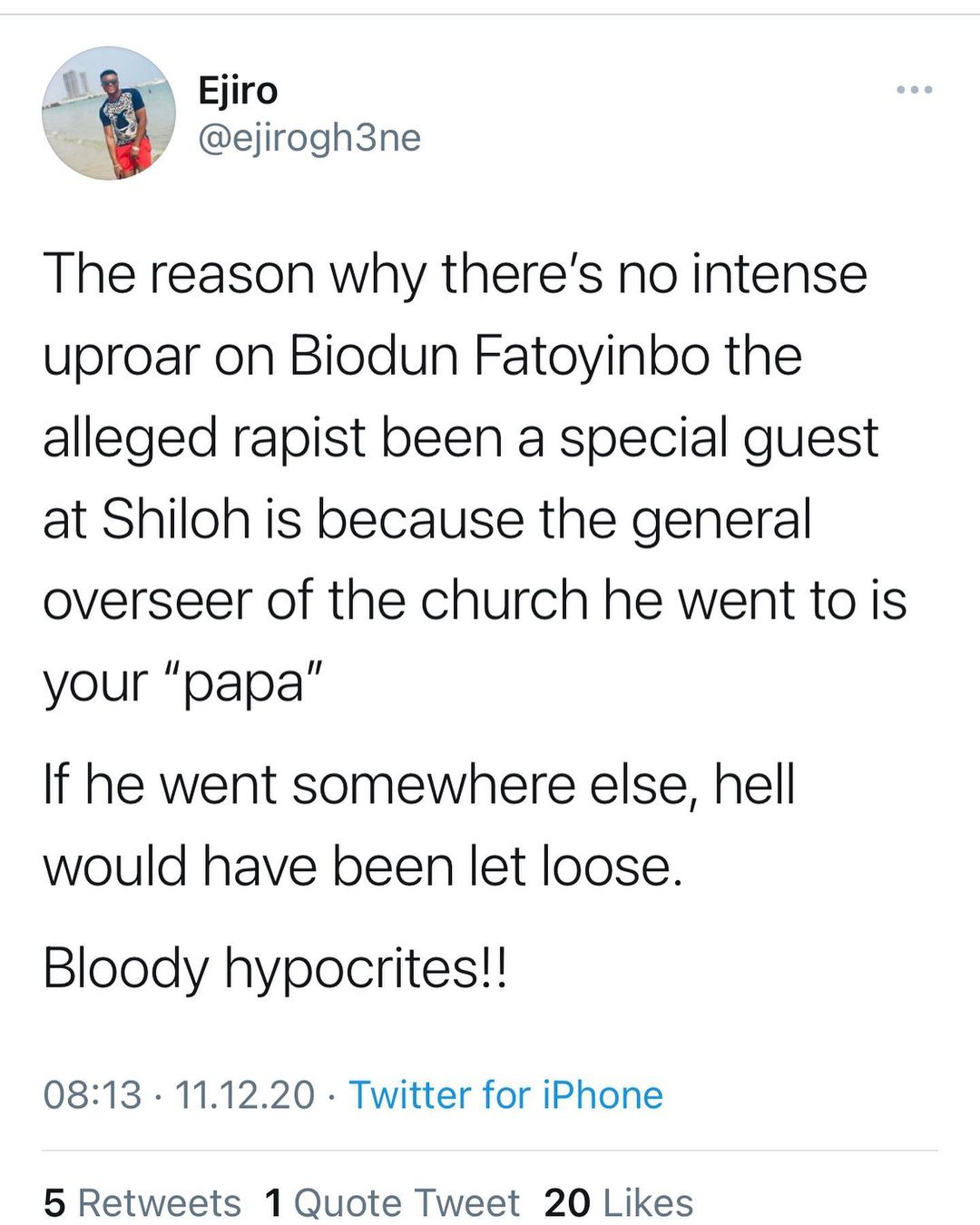Open the Ejiro display name profile link

[x=238, y=91]
